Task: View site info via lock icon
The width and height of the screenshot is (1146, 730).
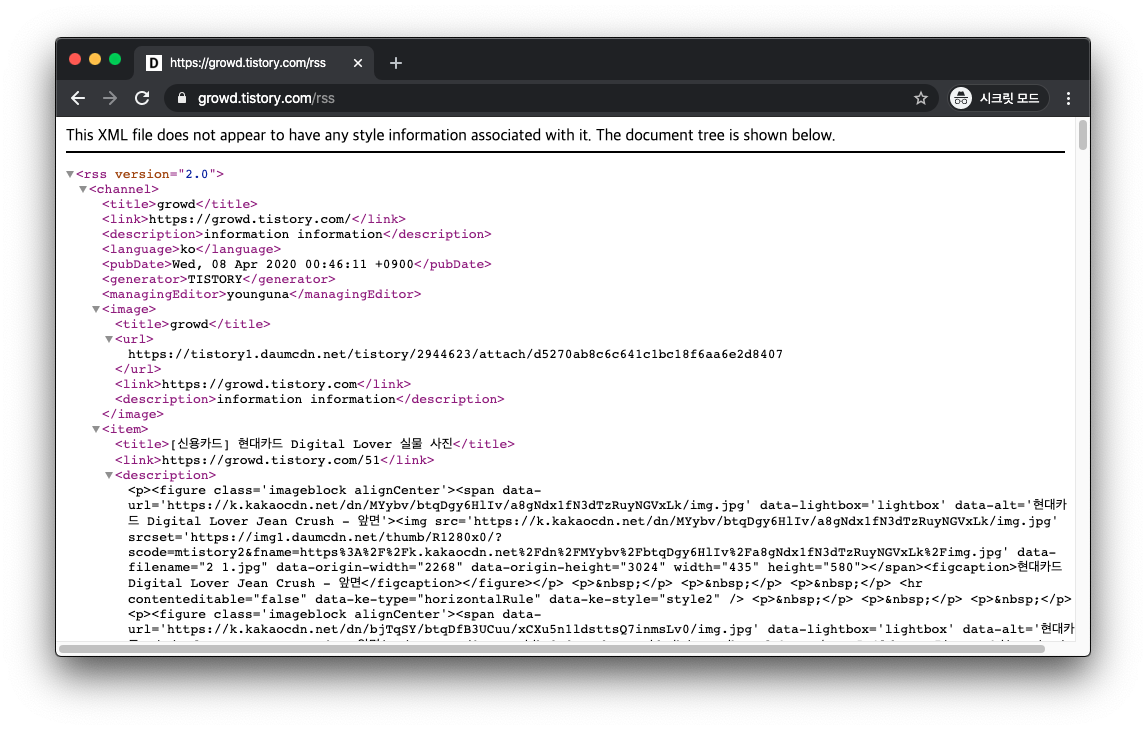Action: 182,98
